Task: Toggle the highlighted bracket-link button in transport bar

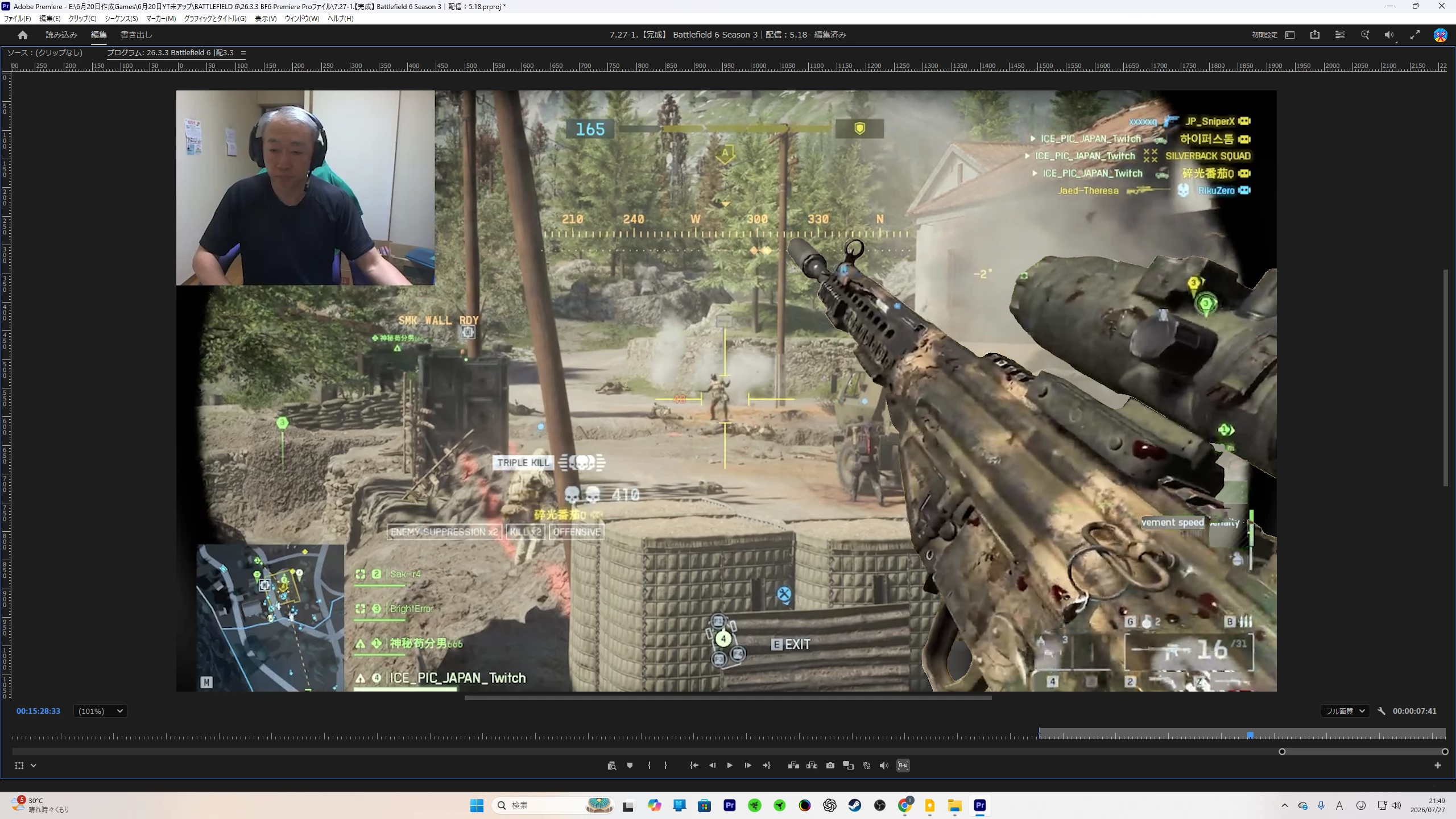Action: [903, 766]
